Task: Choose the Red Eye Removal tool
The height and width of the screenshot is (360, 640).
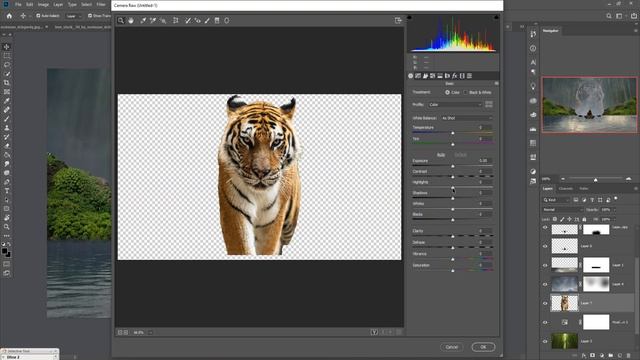Action: (x=198, y=20)
